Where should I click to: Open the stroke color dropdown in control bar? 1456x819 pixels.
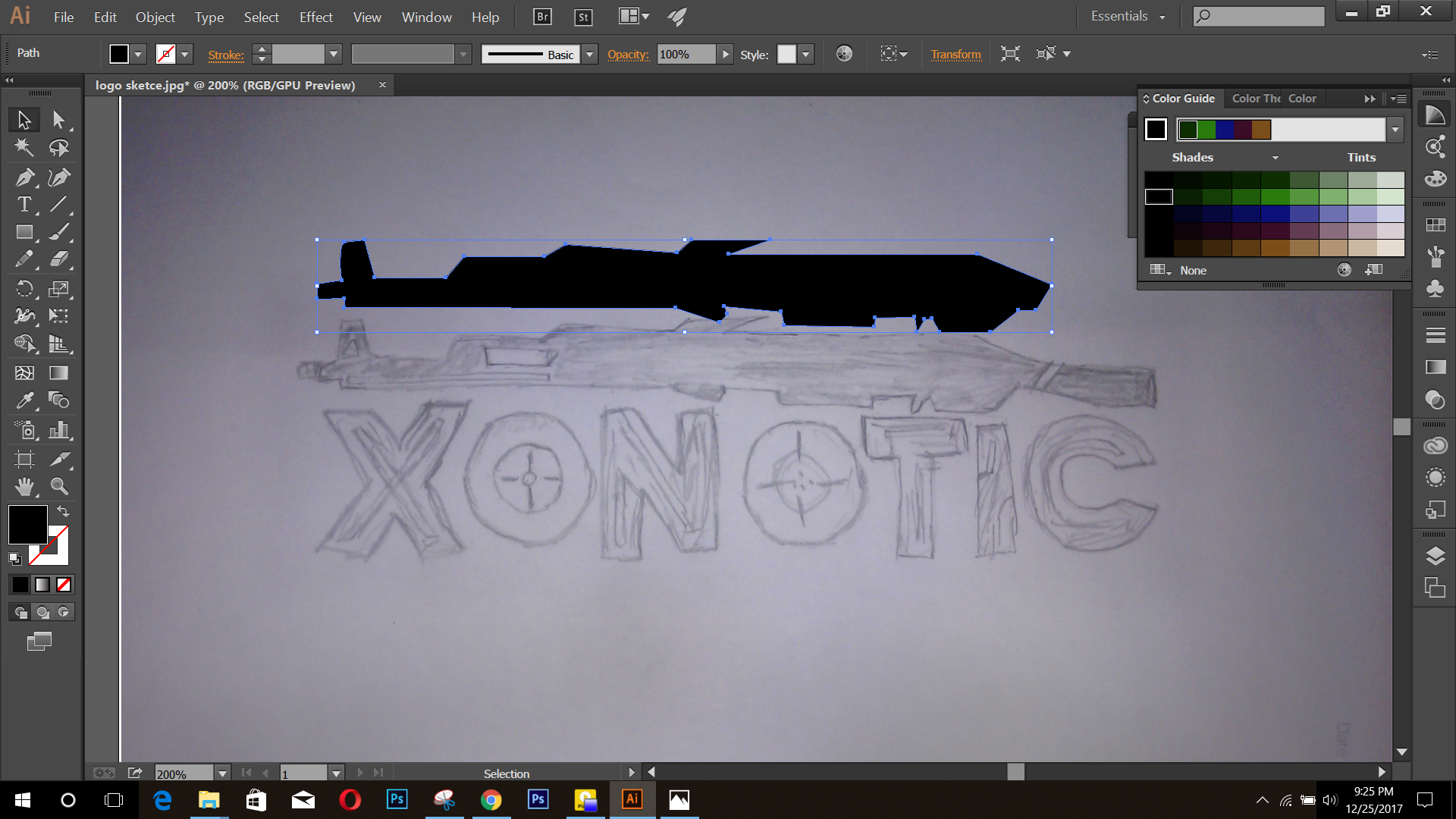[184, 54]
